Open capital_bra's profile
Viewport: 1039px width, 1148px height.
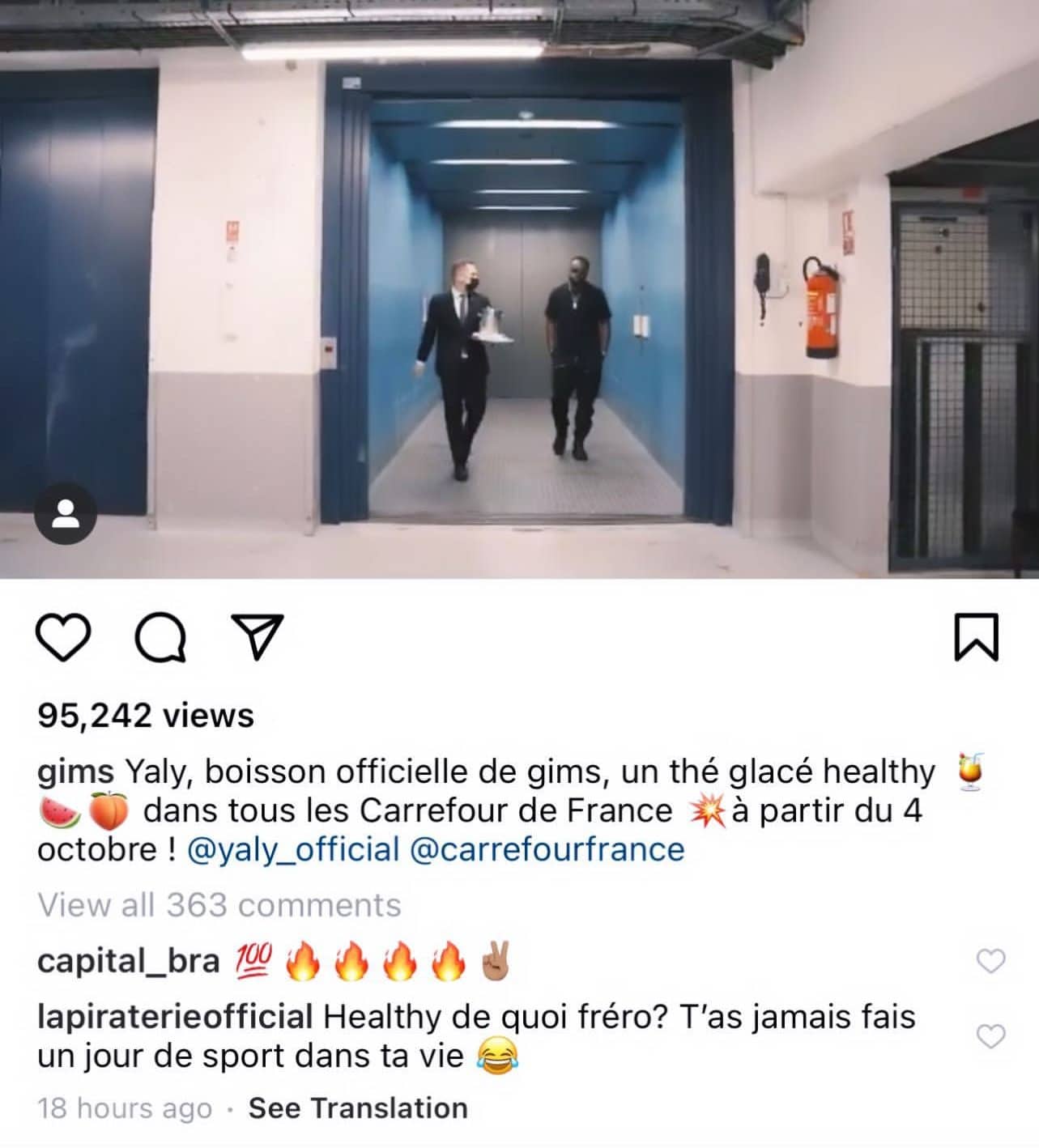129,961
